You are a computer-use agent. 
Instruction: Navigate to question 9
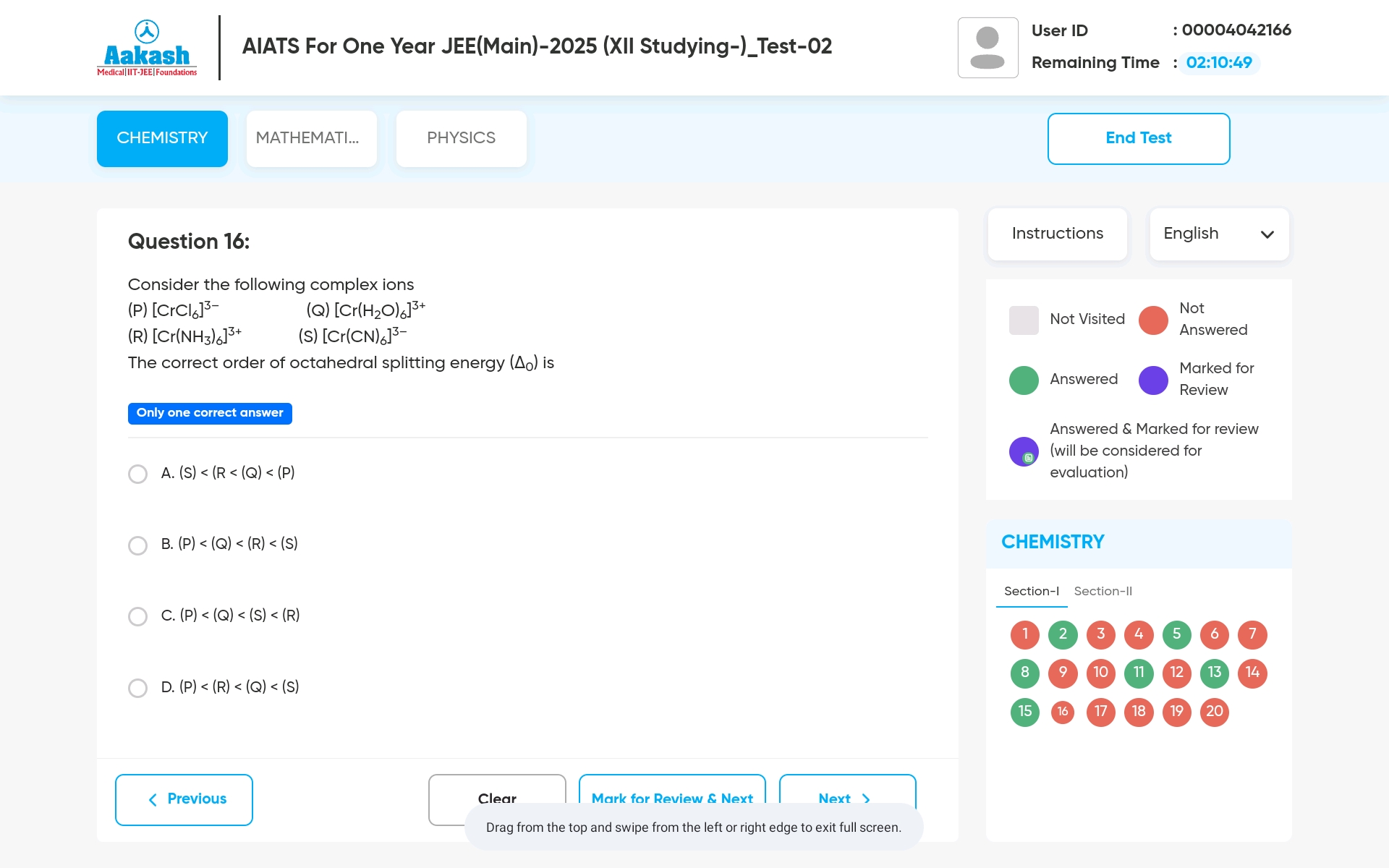[x=1063, y=673]
